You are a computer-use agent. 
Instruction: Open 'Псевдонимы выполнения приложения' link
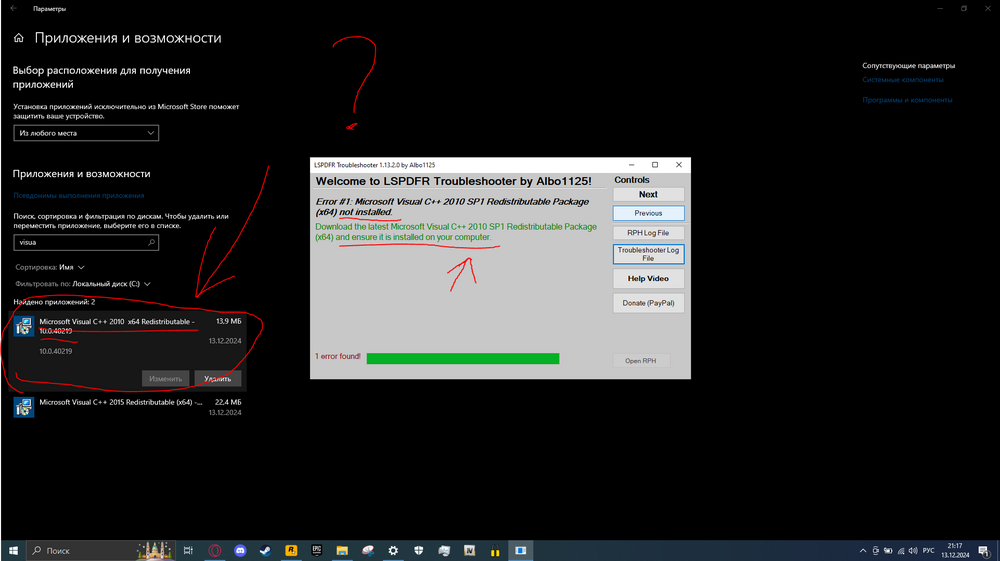point(78,196)
